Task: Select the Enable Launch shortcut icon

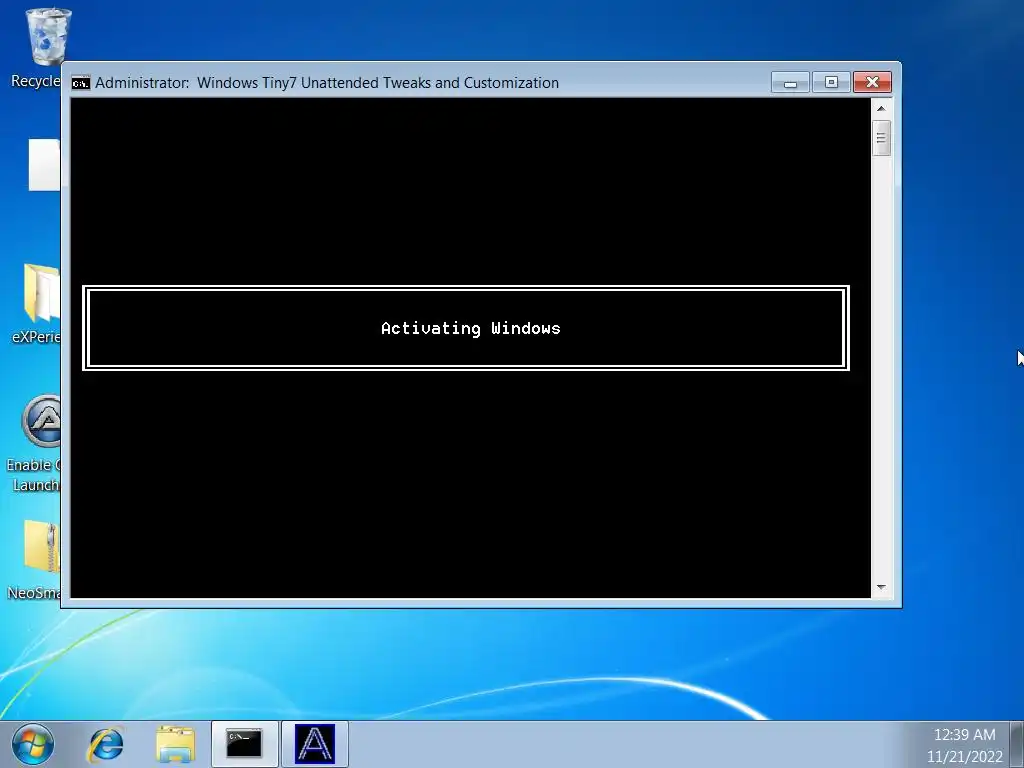Action: (x=36, y=443)
